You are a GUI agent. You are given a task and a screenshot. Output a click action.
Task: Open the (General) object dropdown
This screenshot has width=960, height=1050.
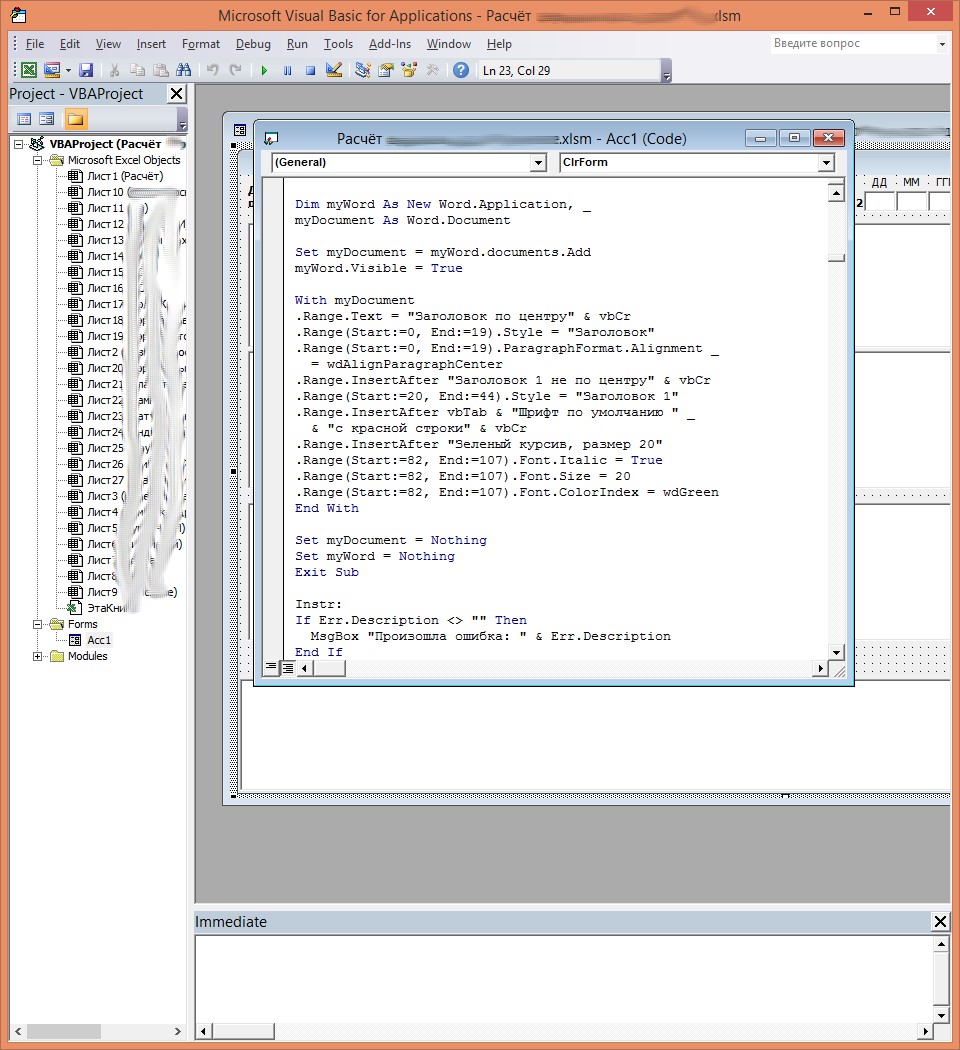(538, 162)
